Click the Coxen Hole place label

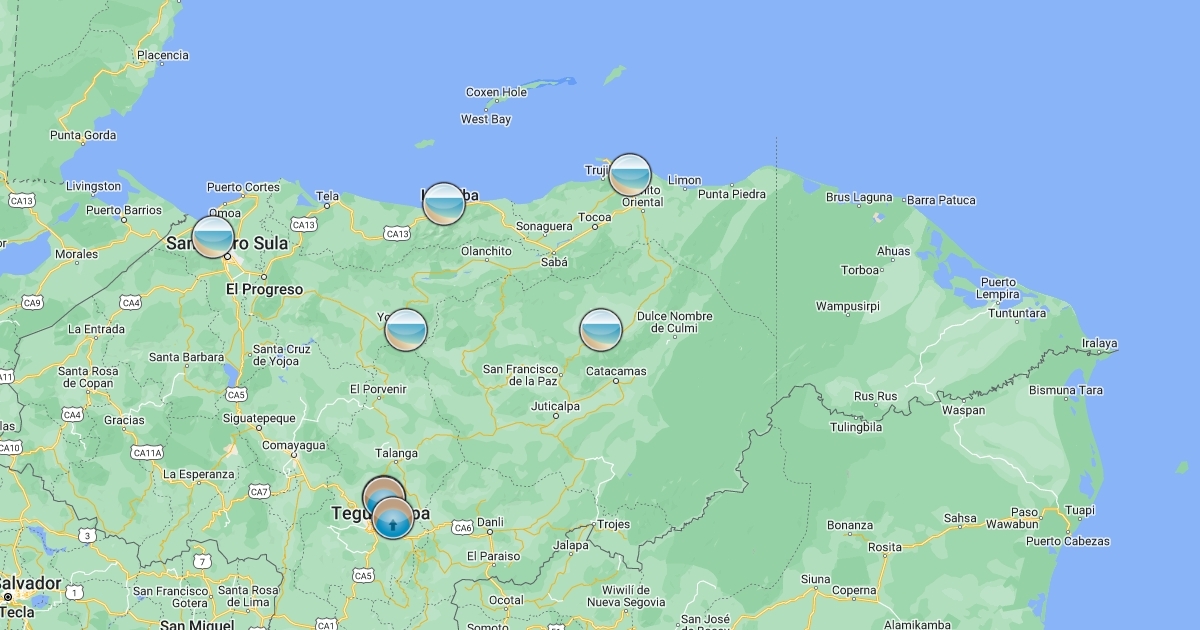coord(496,93)
